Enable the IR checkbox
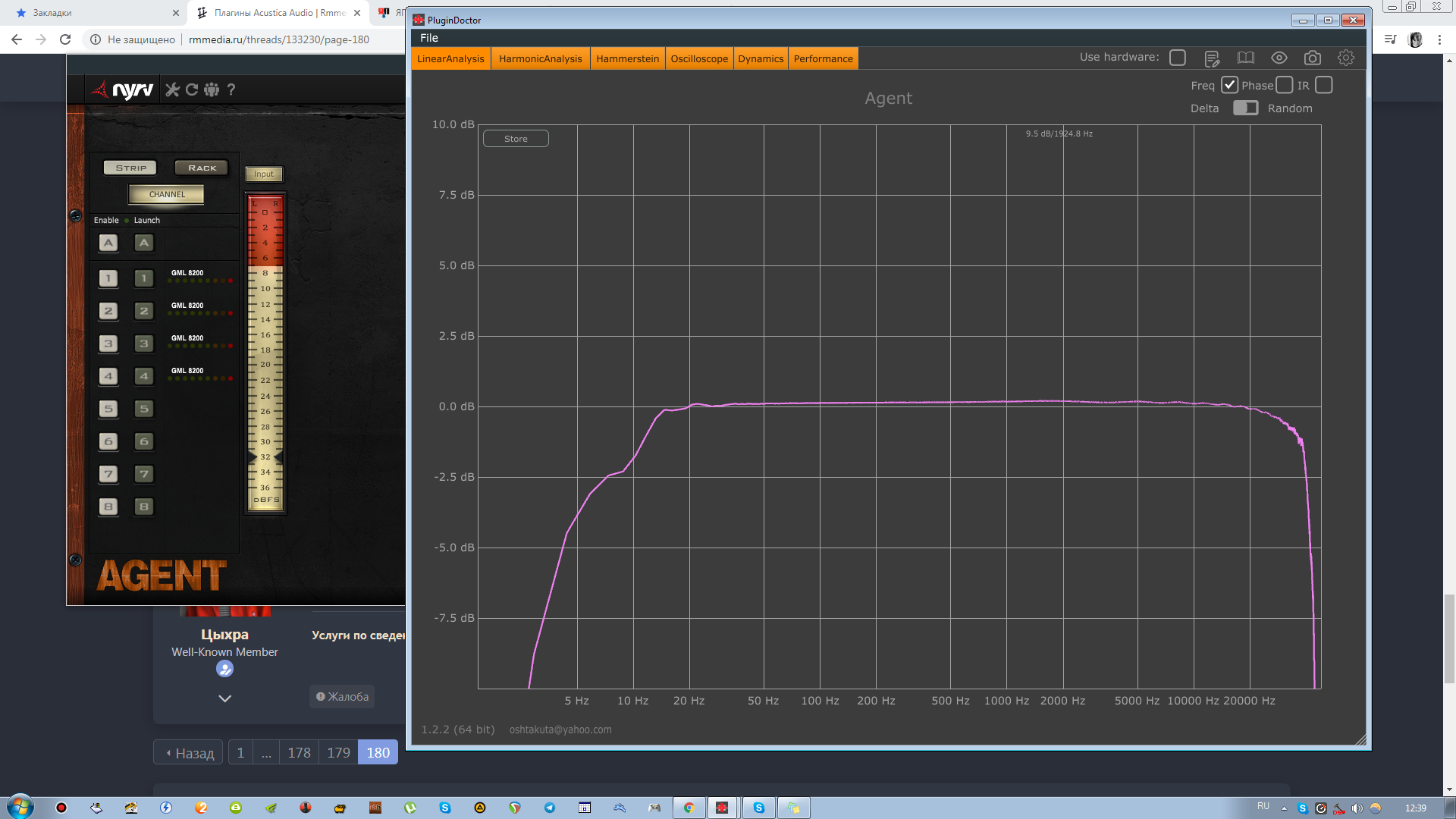Image resolution: width=1456 pixels, height=819 pixels. tap(1324, 85)
